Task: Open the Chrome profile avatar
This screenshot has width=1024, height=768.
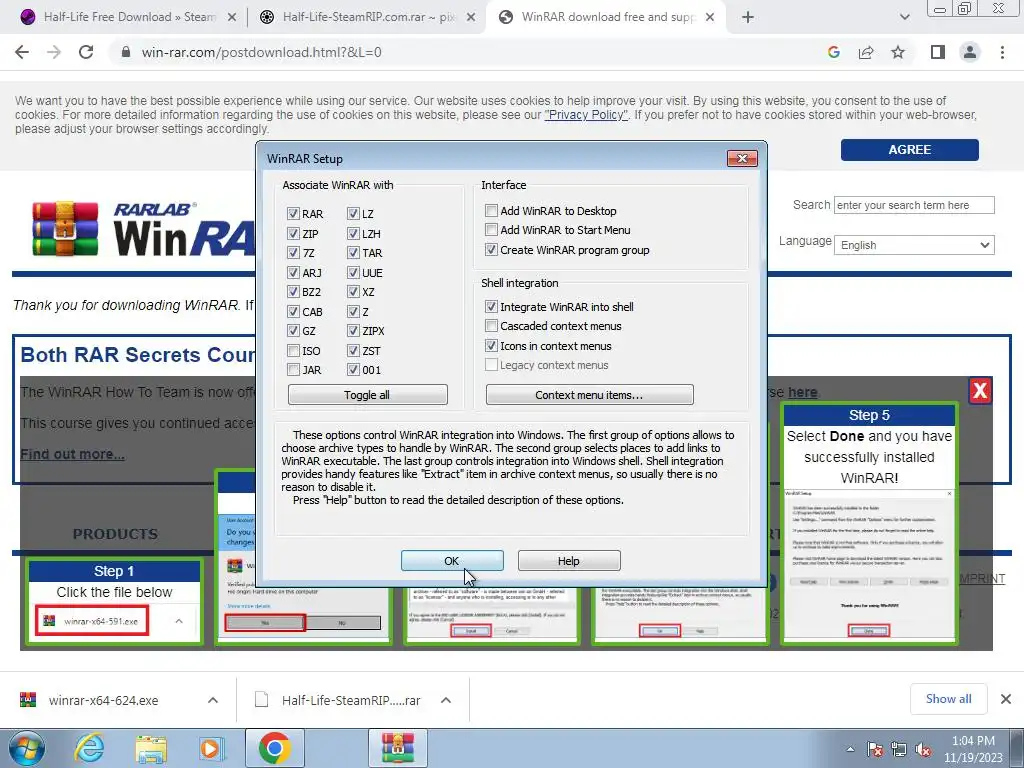Action: click(970, 52)
